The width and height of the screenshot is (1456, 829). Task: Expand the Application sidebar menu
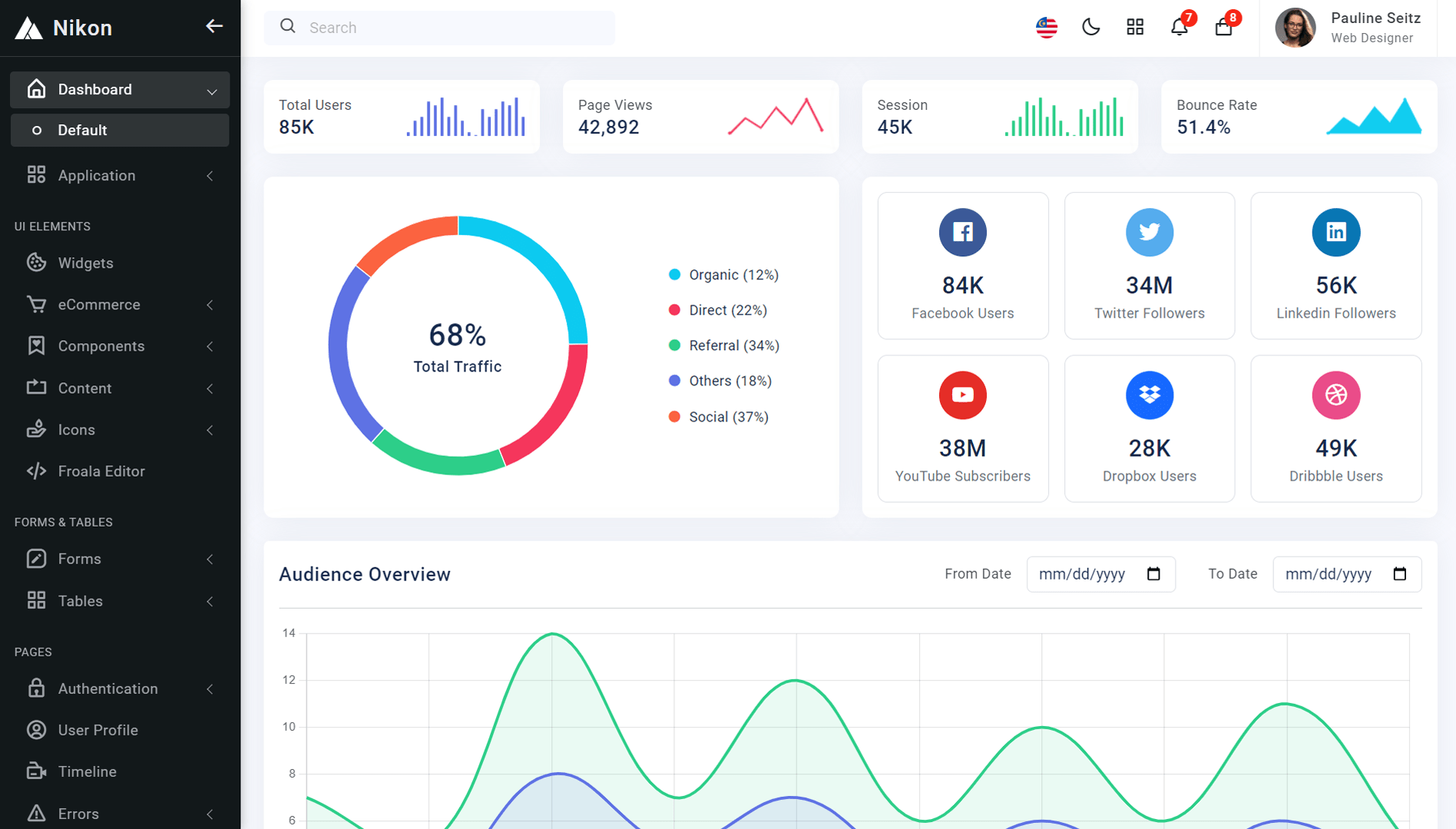tap(120, 176)
